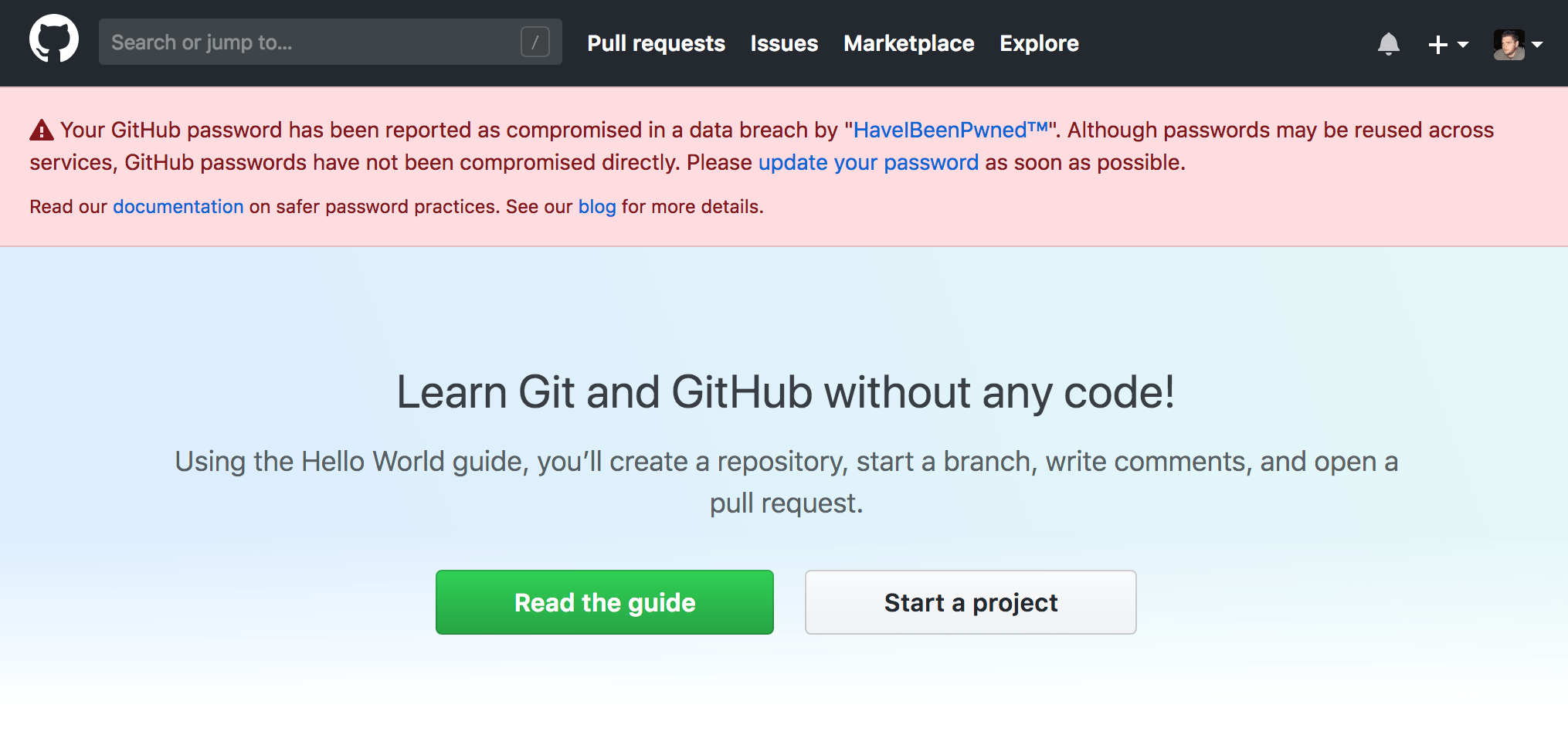Click the 'Start a project' button

[970, 602]
